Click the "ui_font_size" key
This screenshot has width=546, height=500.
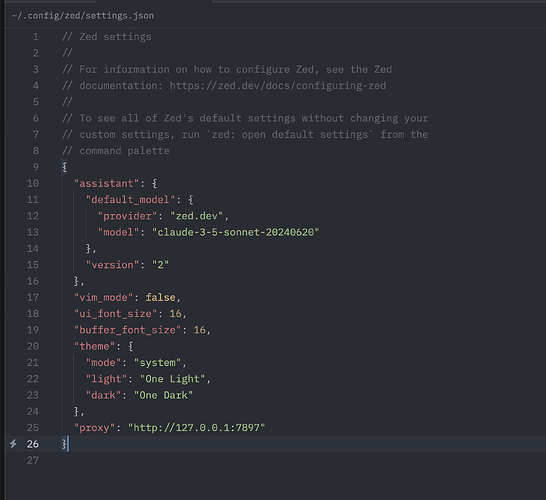pyautogui.click(x=116, y=314)
